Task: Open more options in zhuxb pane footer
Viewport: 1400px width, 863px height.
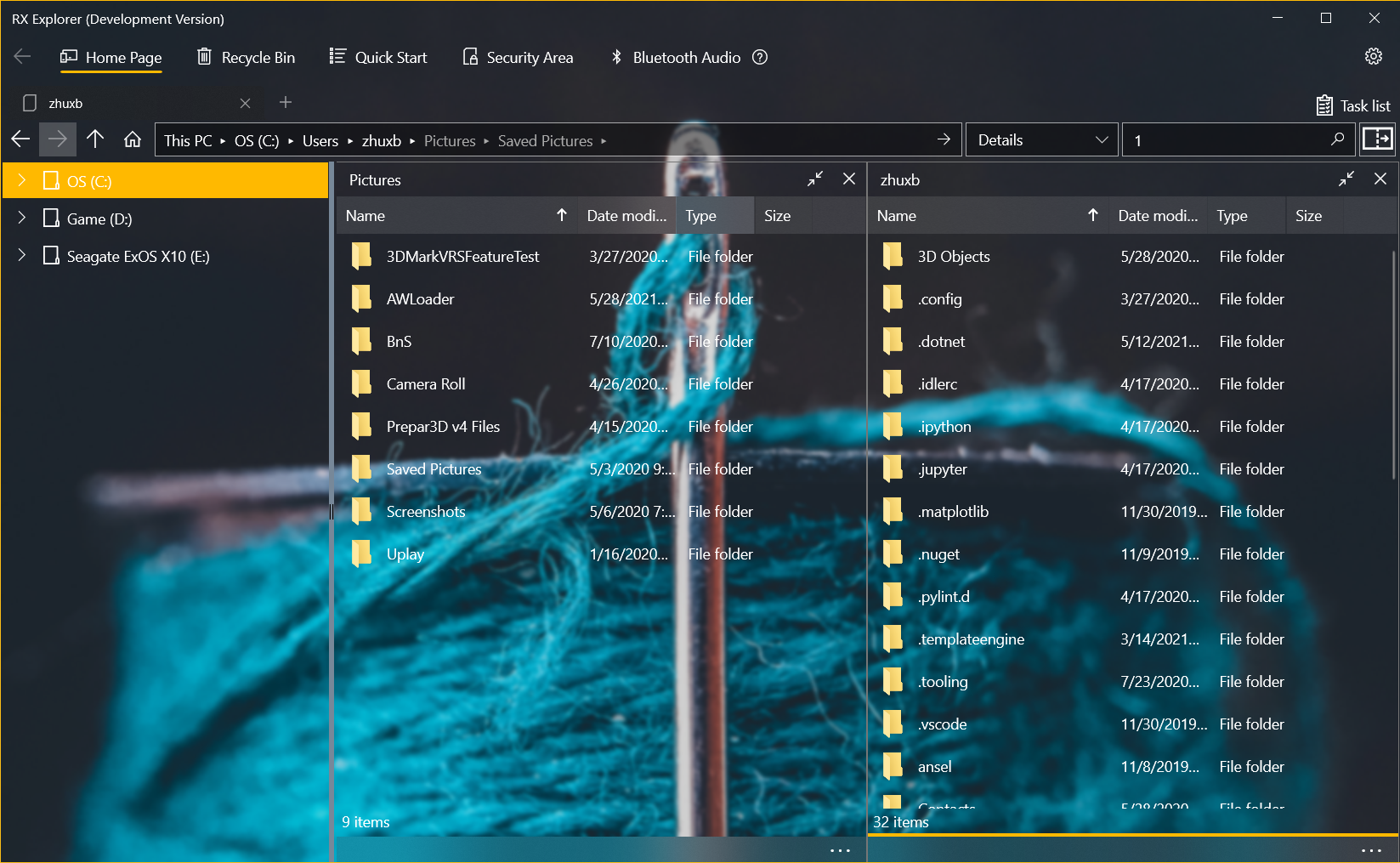Action: coord(1370,850)
